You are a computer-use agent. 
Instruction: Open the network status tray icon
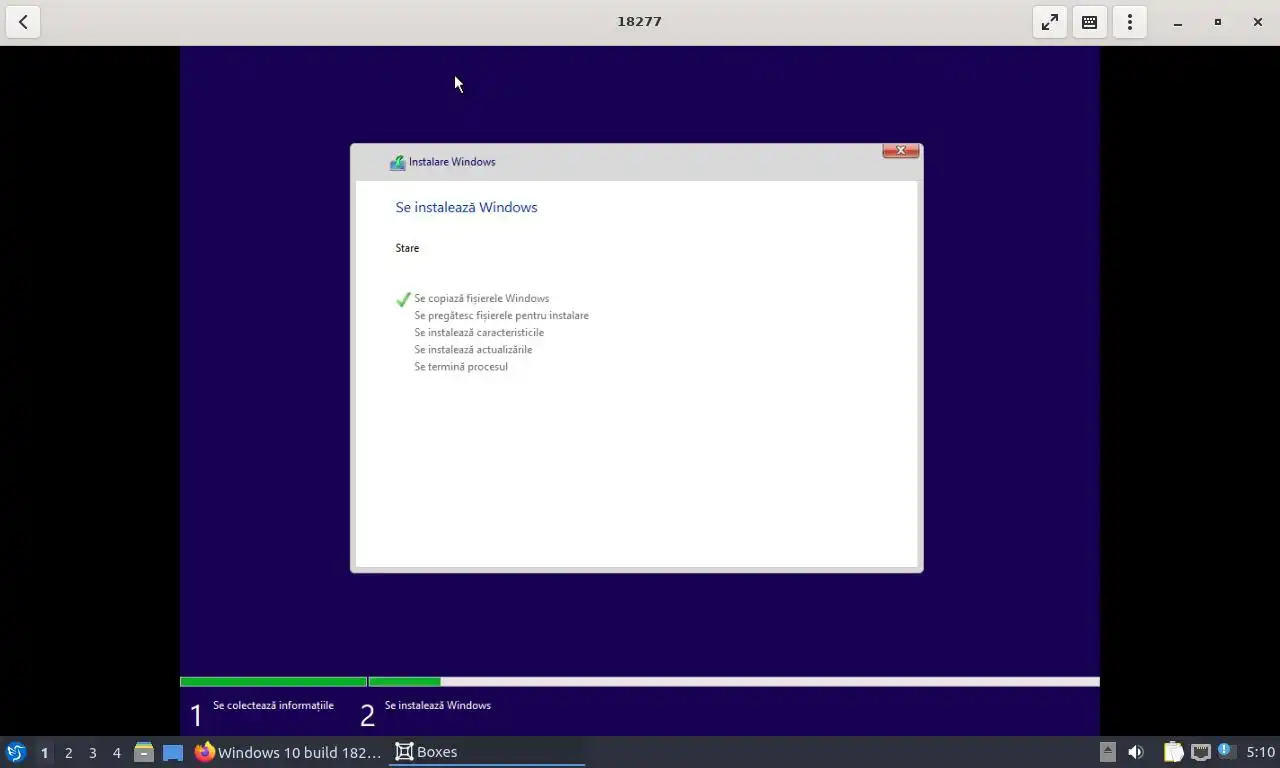(1201, 752)
